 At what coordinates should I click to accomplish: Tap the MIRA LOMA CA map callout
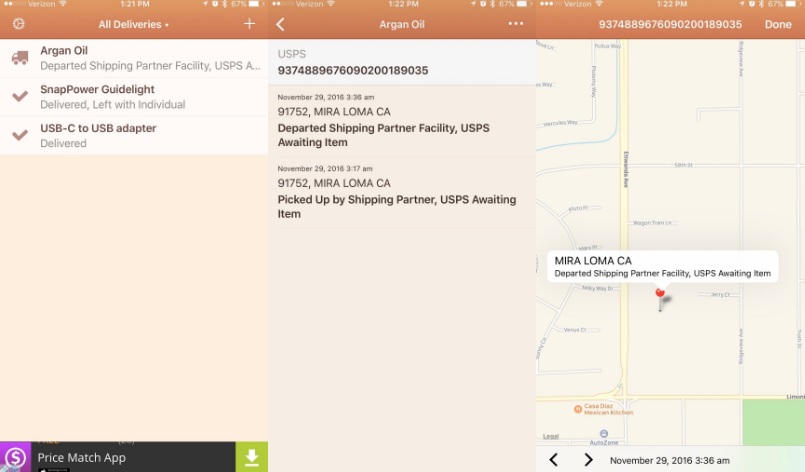tap(662, 267)
